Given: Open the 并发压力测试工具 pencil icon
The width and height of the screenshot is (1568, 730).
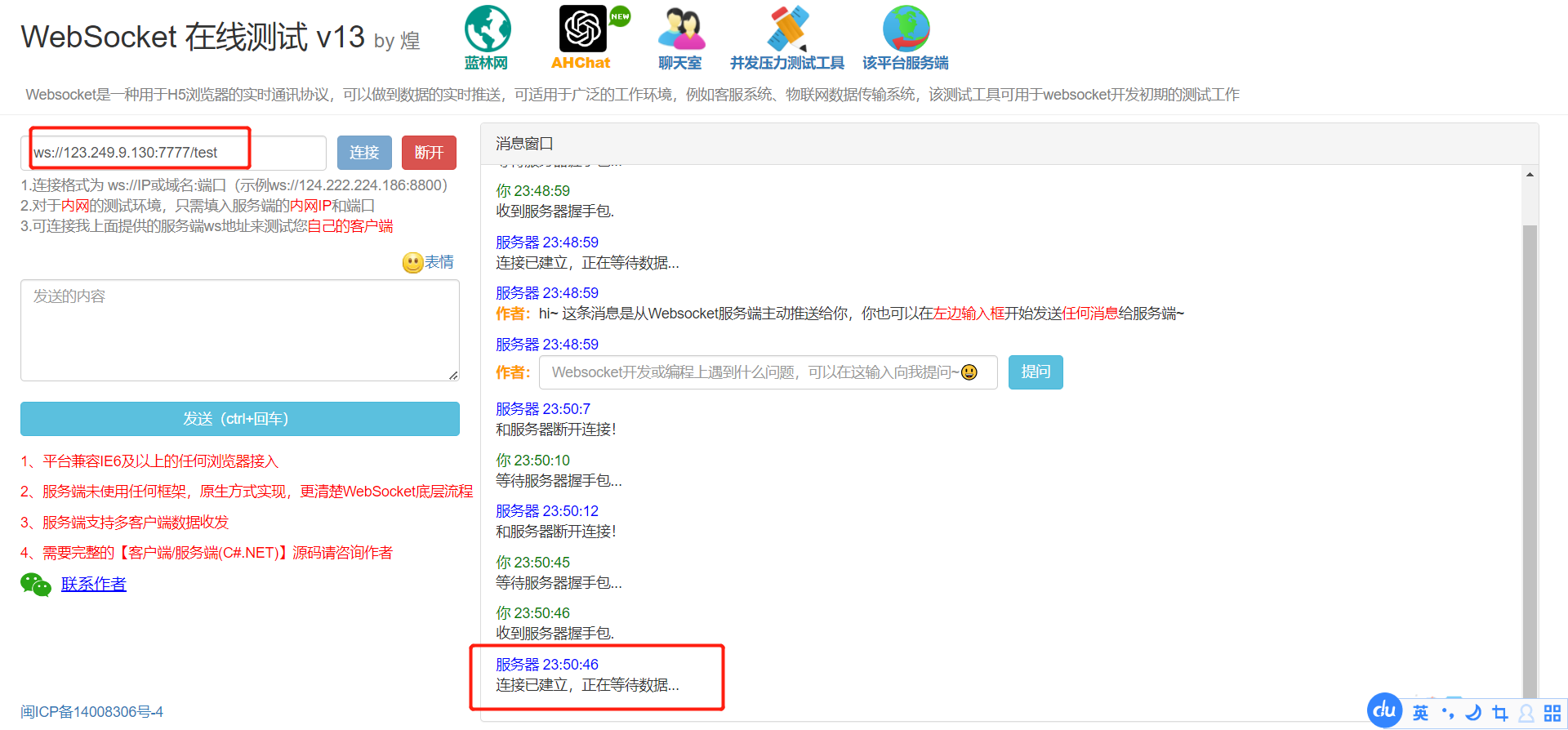Looking at the screenshot, I should 788,29.
